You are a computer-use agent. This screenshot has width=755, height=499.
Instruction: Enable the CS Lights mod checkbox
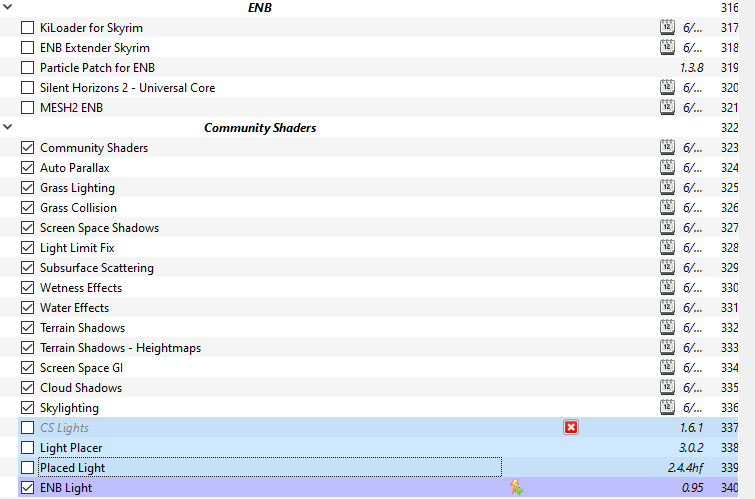pyautogui.click(x=27, y=427)
